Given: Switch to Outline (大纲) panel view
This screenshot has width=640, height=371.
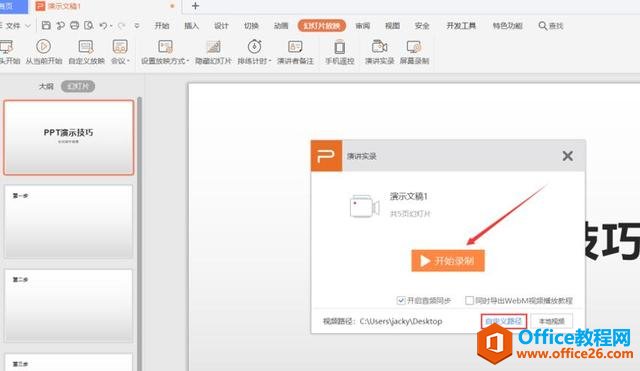Looking at the screenshot, I should click(46, 87).
